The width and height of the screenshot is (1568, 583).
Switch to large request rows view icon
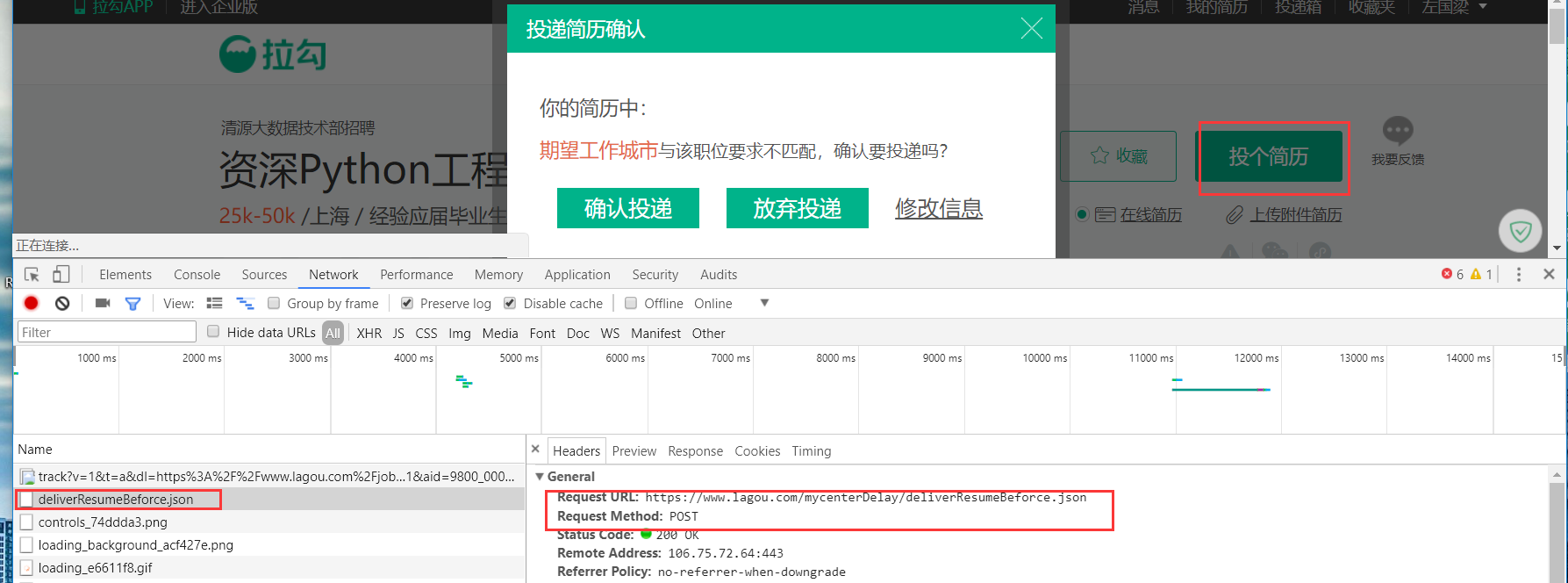pyautogui.click(x=214, y=303)
